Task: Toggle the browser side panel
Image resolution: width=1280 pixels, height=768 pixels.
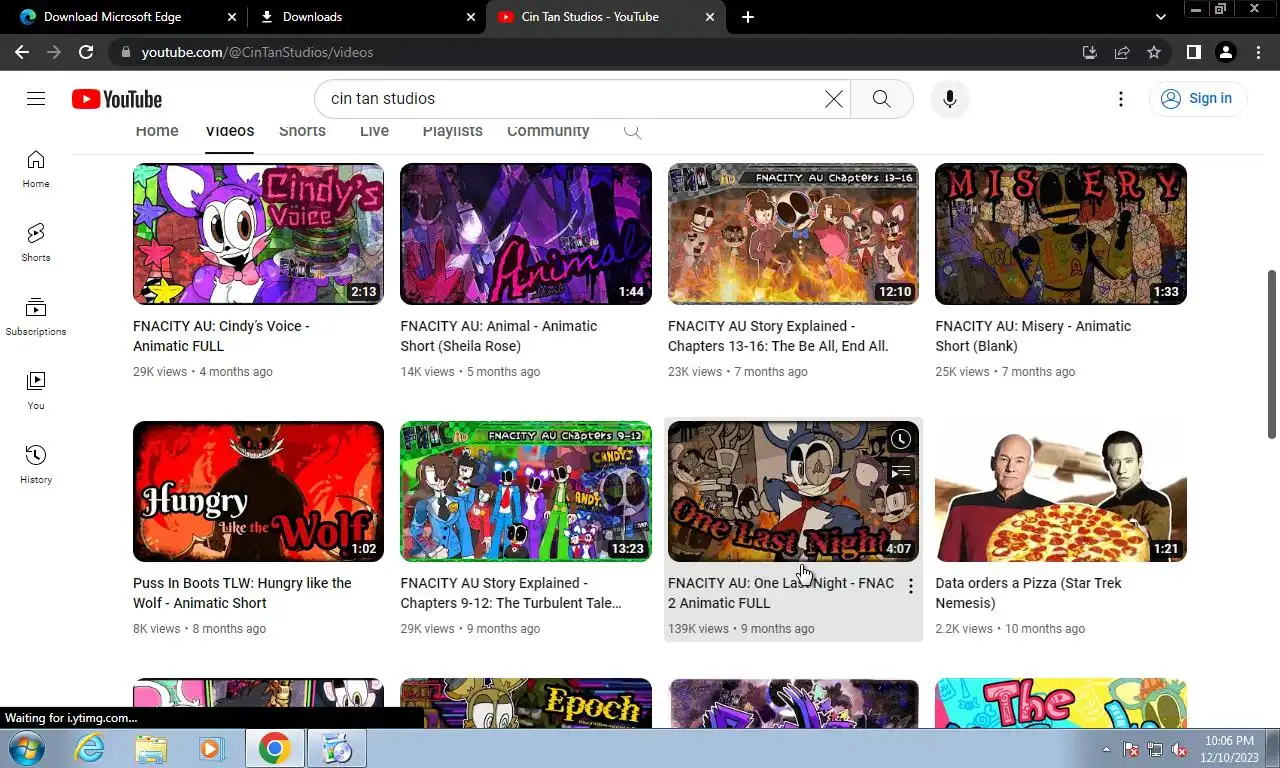Action: (1194, 52)
